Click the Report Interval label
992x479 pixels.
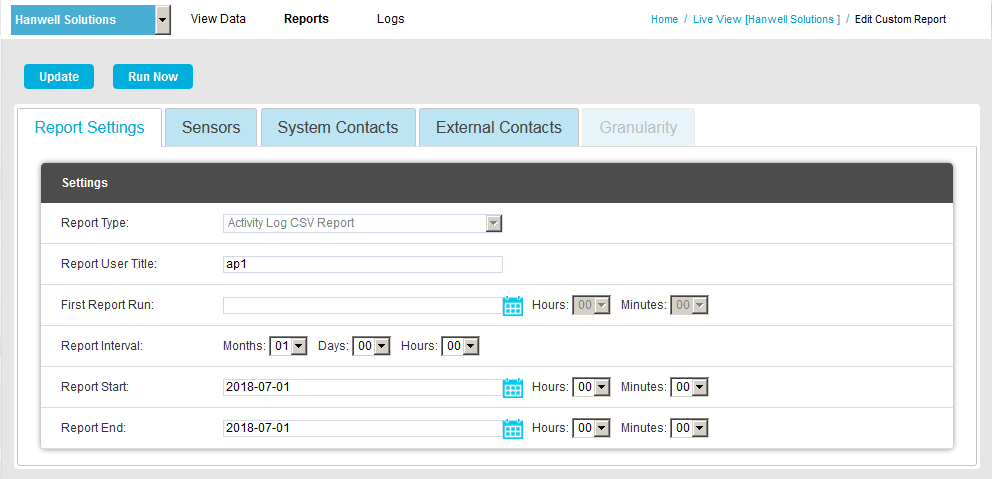(x=102, y=346)
